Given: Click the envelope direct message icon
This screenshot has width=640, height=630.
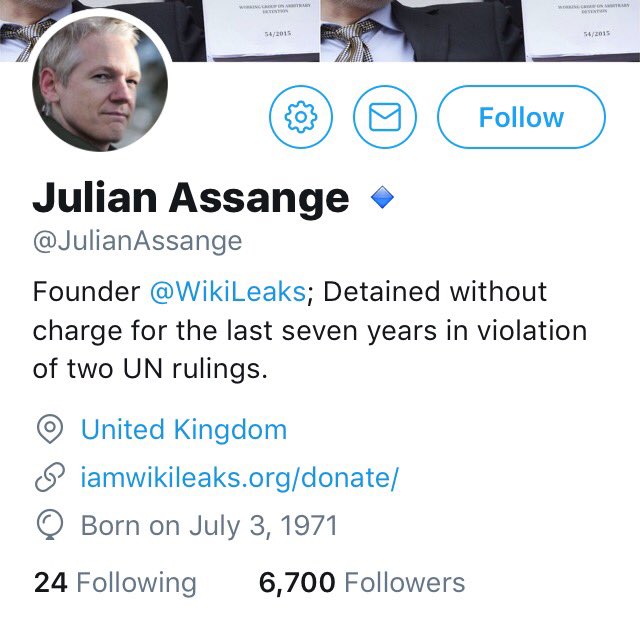Looking at the screenshot, I should pyautogui.click(x=385, y=118).
